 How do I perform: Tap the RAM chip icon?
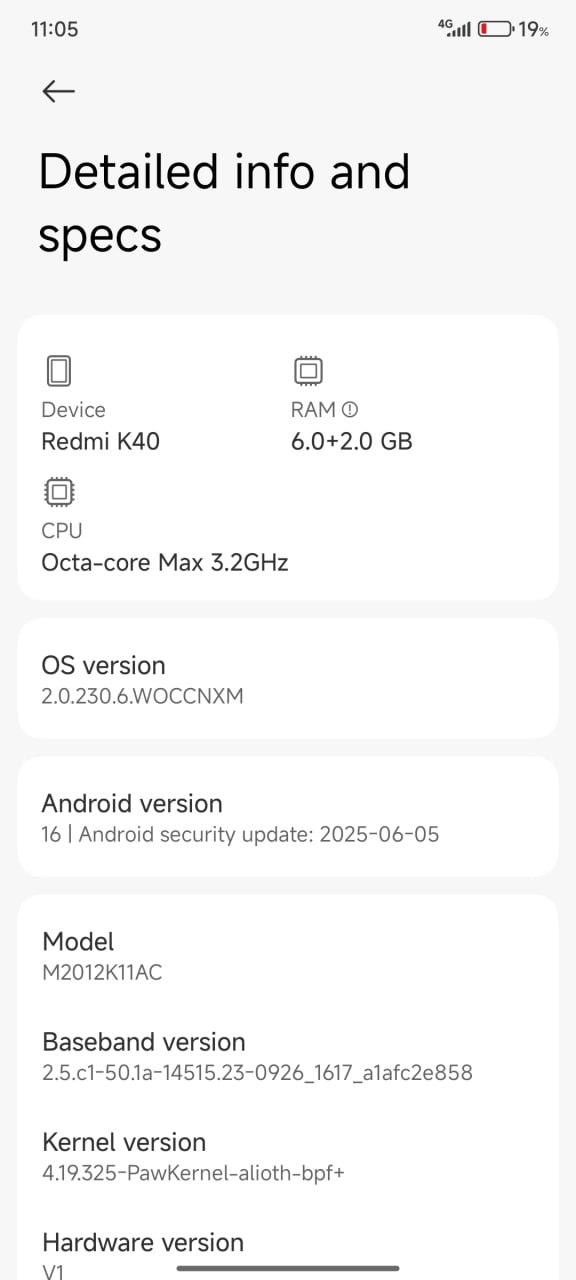(x=308, y=371)
